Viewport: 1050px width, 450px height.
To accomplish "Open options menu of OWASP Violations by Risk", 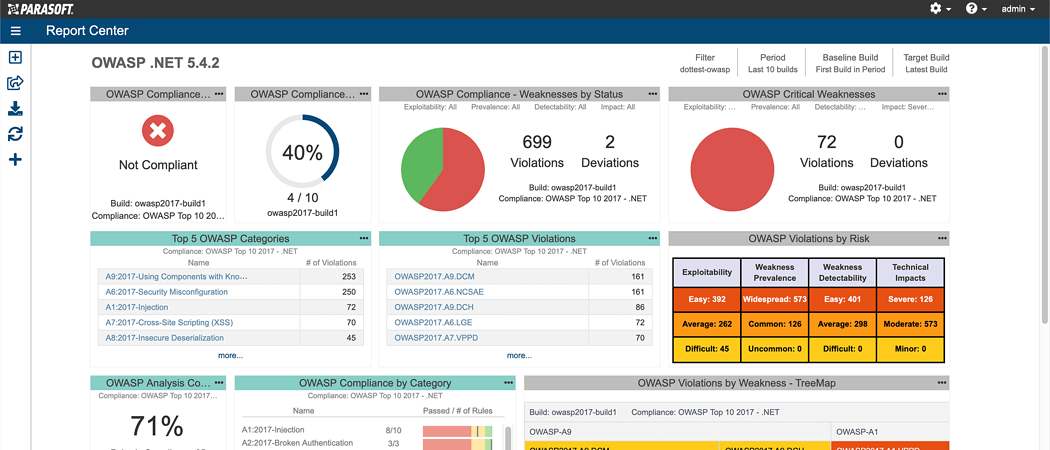I will (942, 238).
